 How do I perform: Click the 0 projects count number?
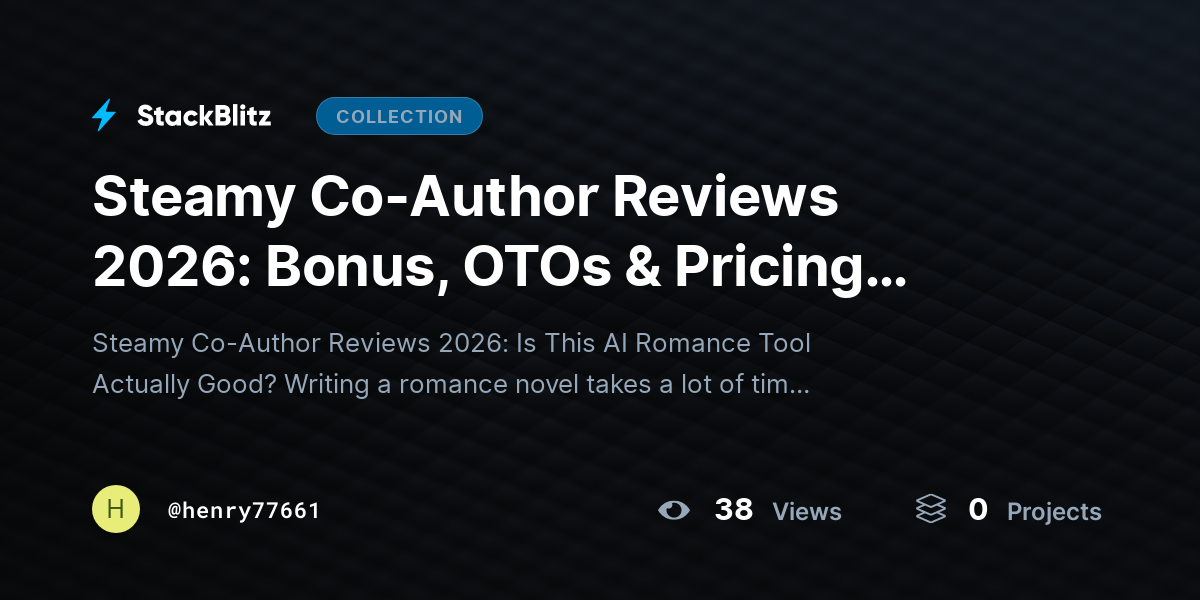tap(978, 510)
